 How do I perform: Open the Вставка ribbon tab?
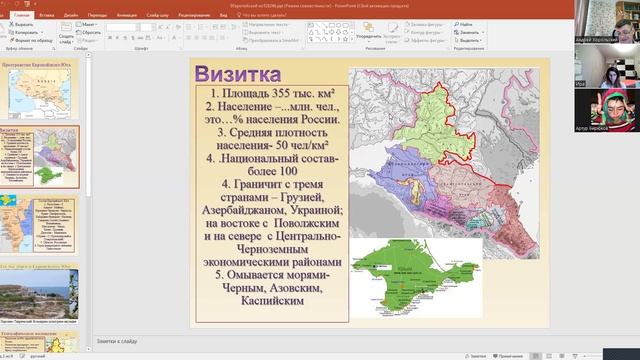pos(47,15)
